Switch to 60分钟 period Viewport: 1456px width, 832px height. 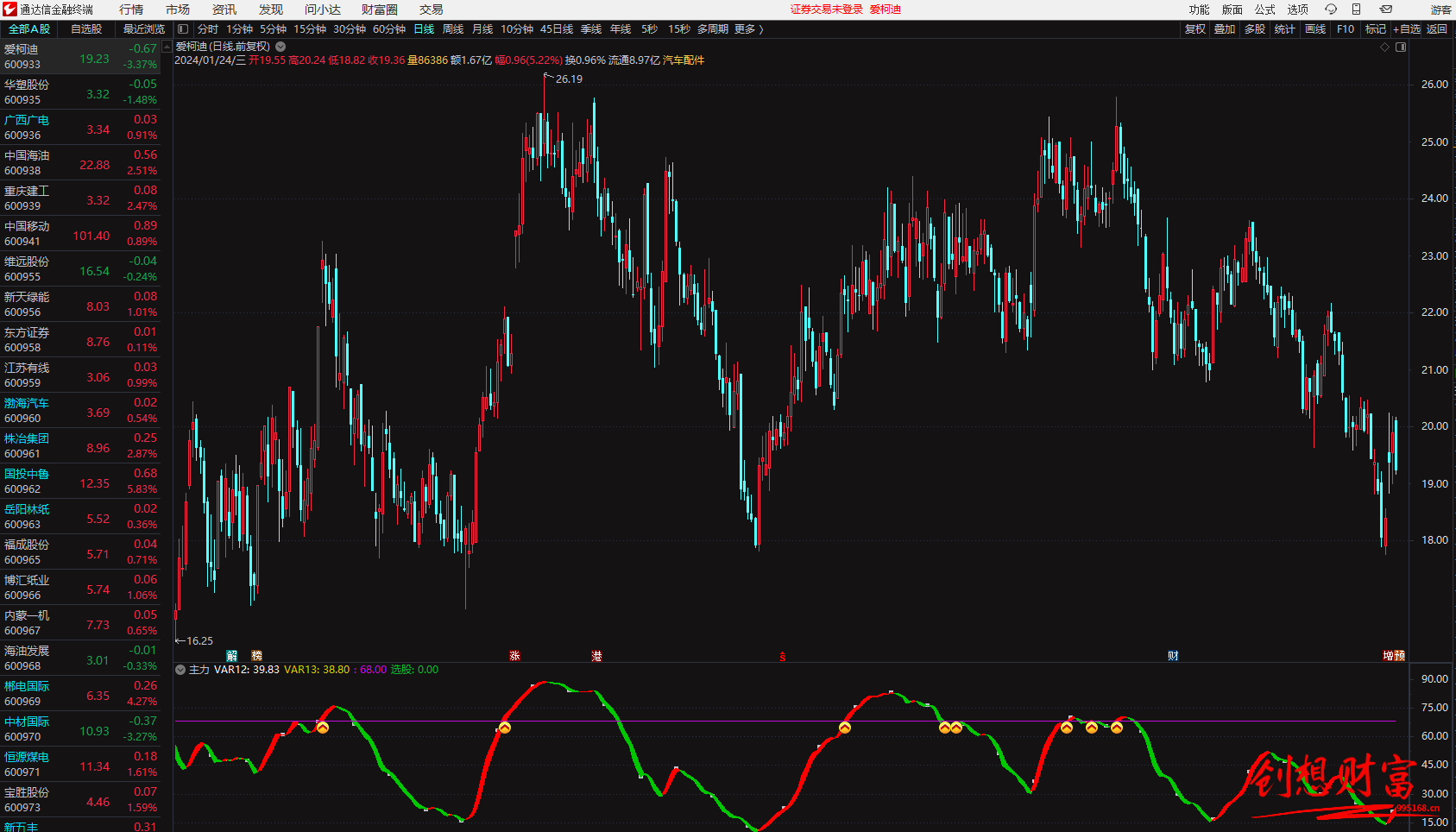pos(389,29)
